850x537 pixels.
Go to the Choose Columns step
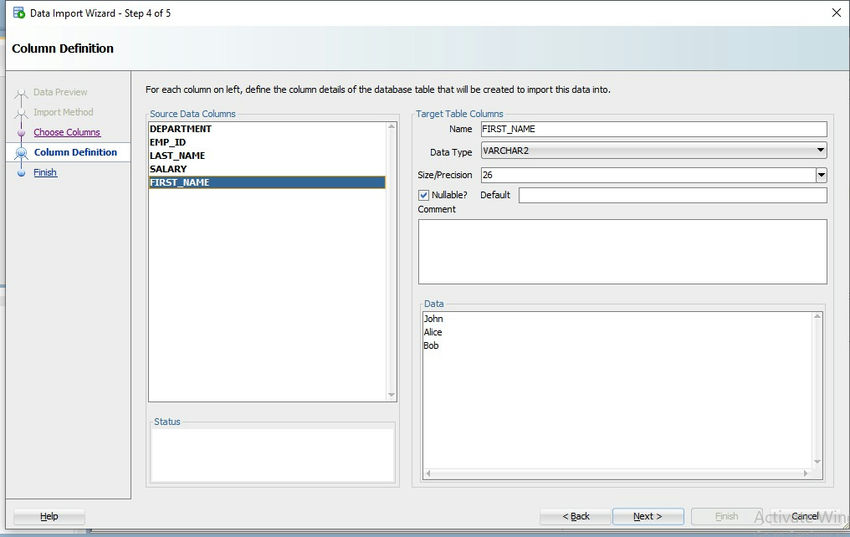click(67, 132)
